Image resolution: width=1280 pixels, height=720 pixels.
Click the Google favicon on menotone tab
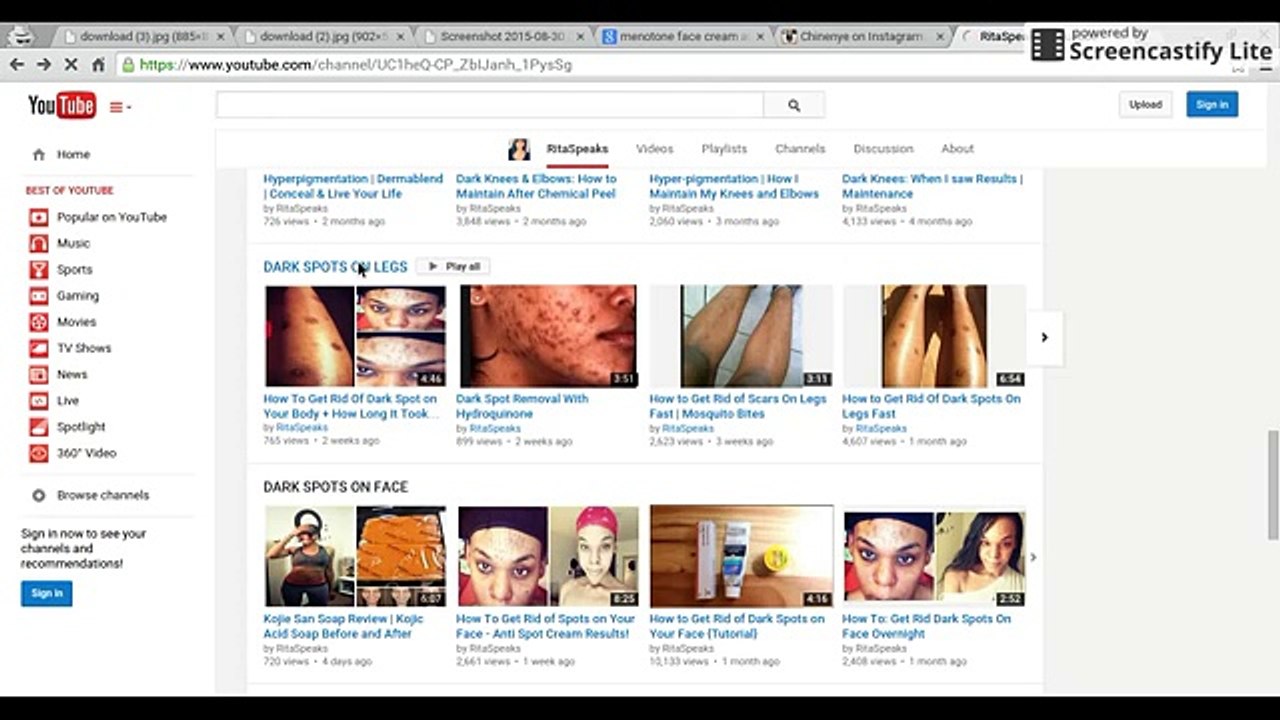[x=609, y=37]
